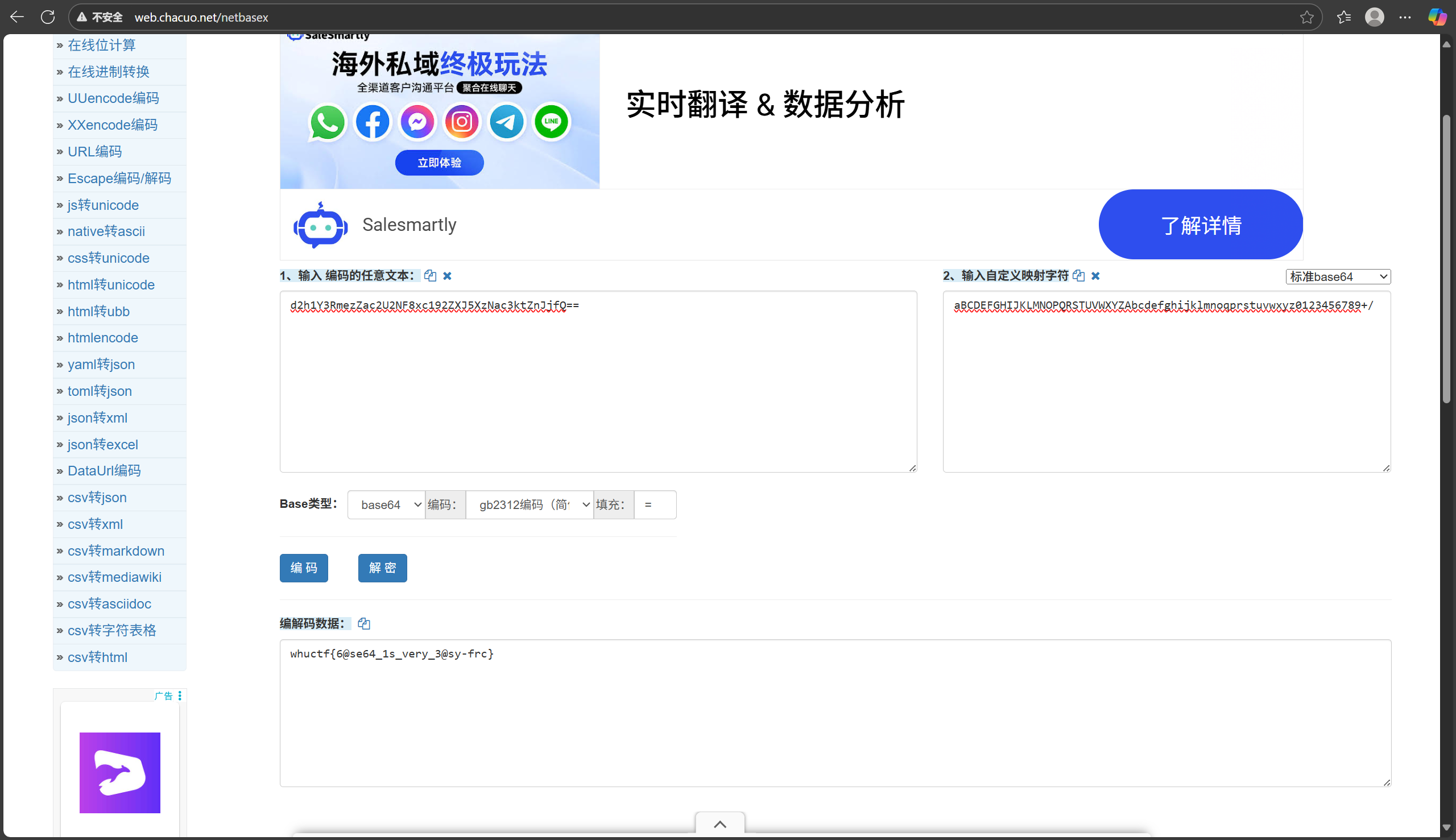Open UUencode编码 in sidebar menu
This screenshot has height=840, width=1456.
pos(113,98)
